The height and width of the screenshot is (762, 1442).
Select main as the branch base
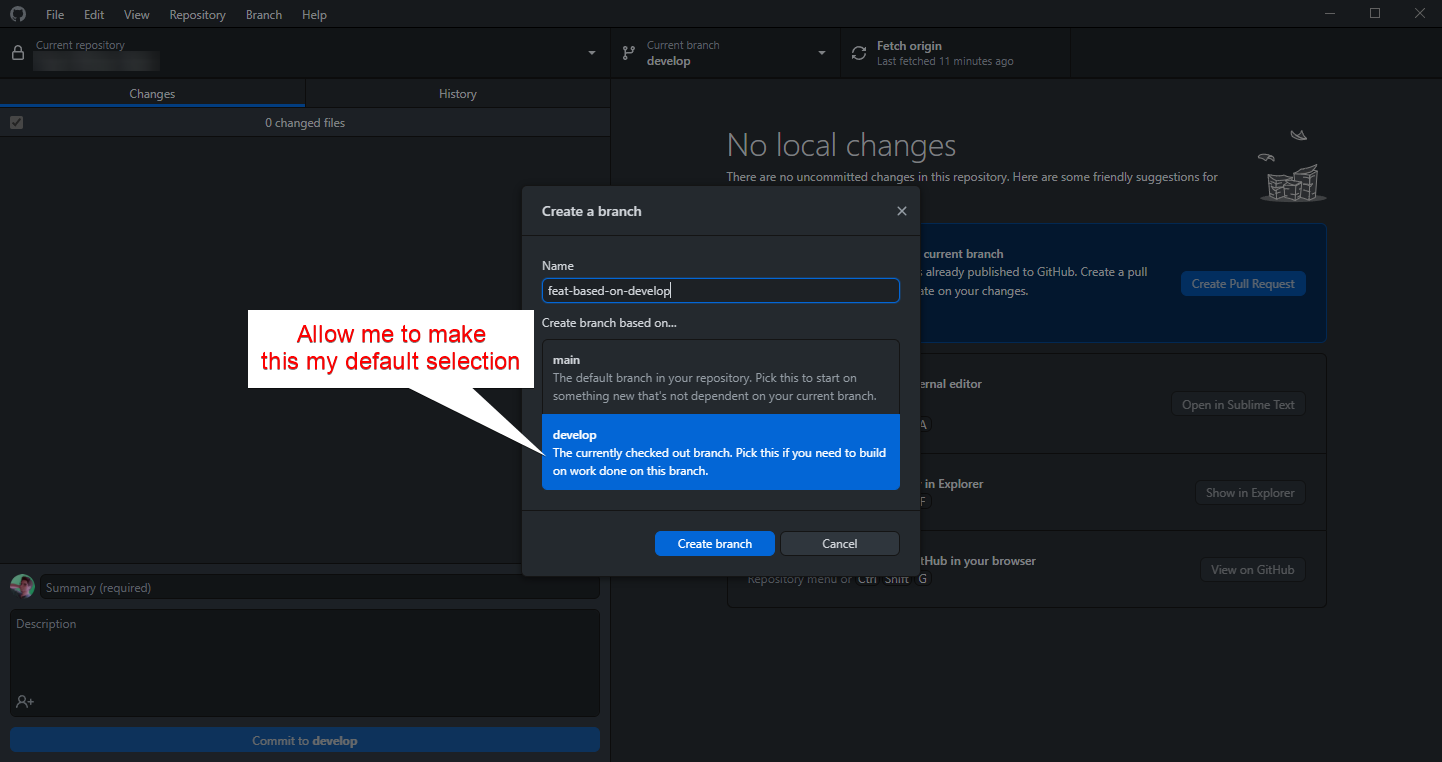coord(720,377)
